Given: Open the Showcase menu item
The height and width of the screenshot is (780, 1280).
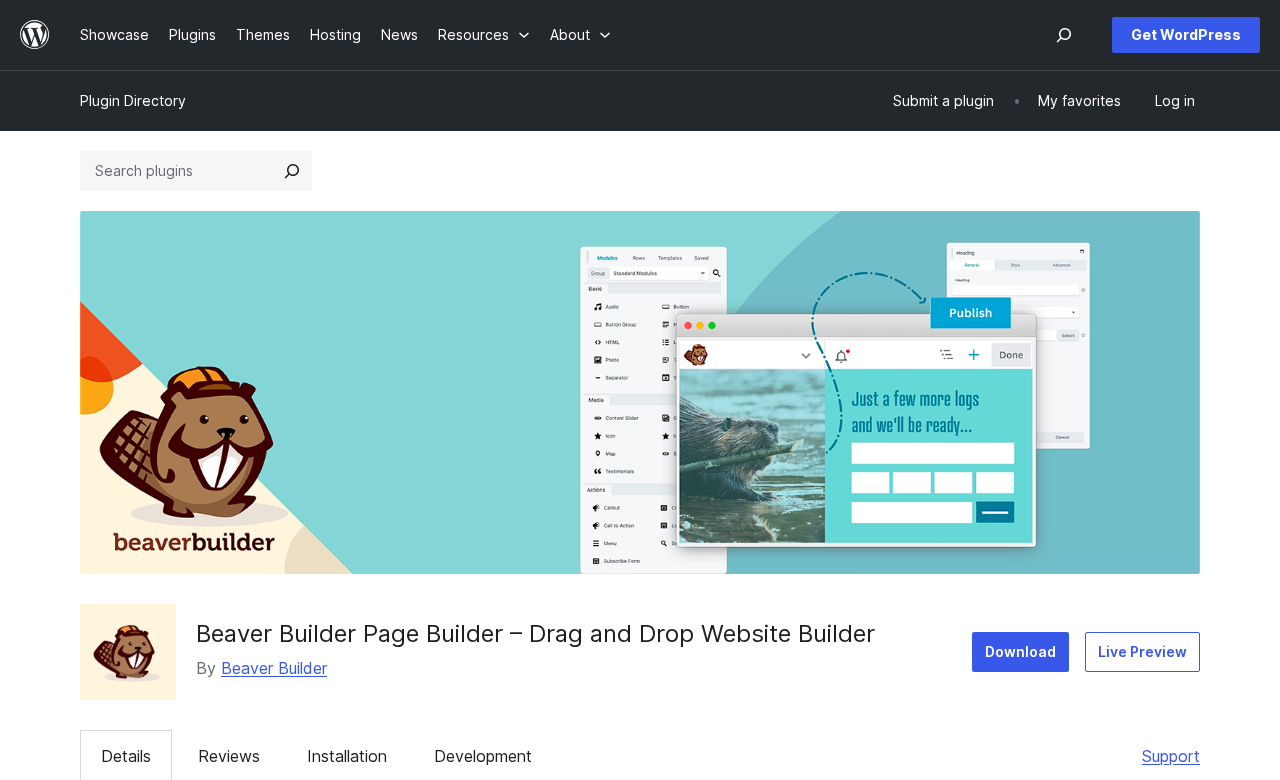Looking at the screenshot, I should (x=114, y=35).
